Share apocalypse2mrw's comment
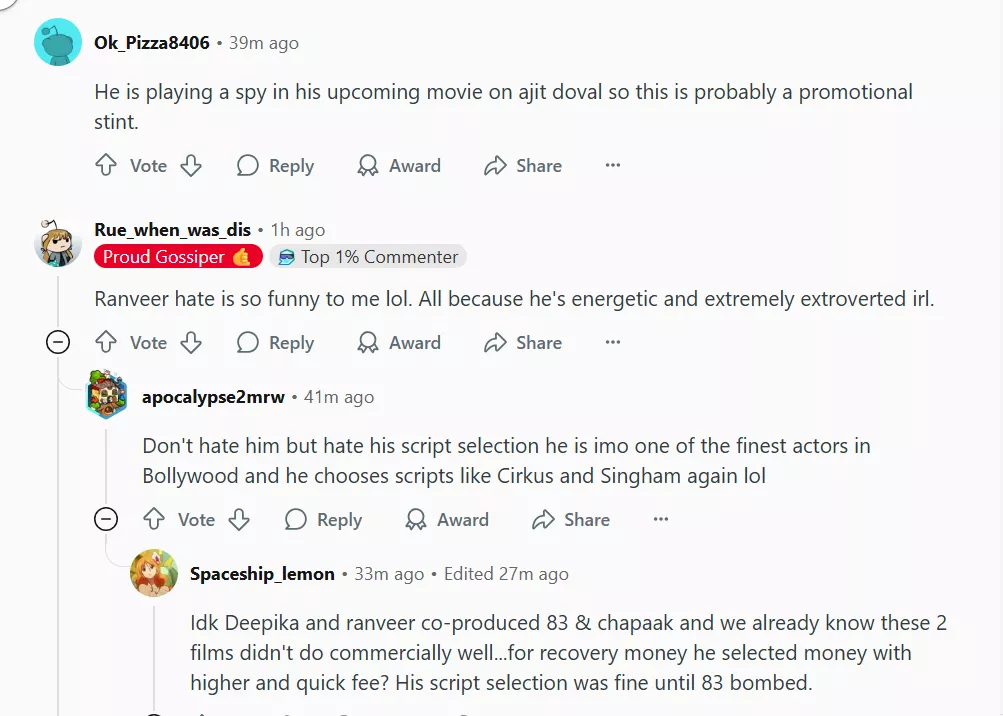This screenshot has width=1003, height=716. pos(571,520)
